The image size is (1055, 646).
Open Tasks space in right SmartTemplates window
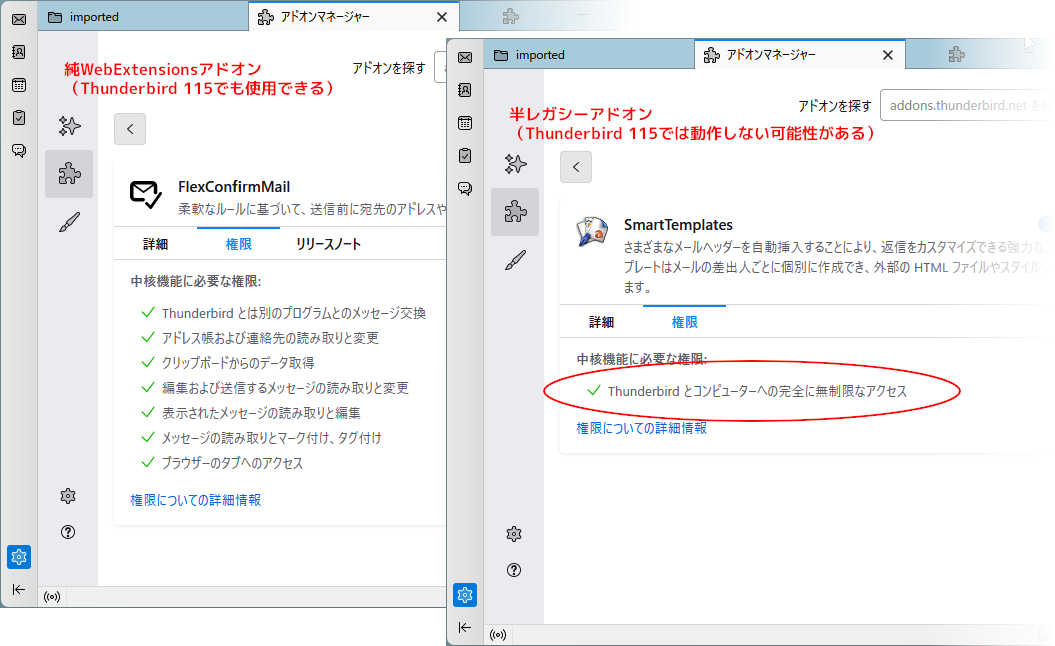[465, 156]
